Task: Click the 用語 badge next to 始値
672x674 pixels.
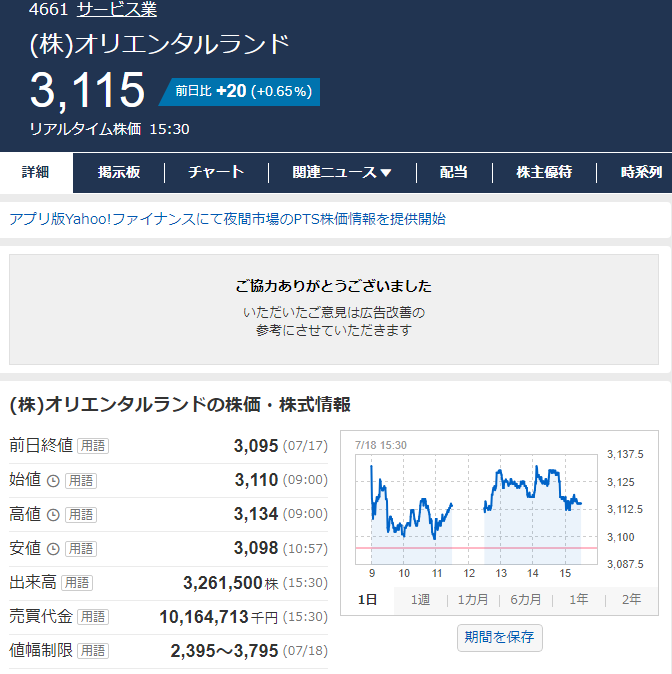Action: (81, 481)
